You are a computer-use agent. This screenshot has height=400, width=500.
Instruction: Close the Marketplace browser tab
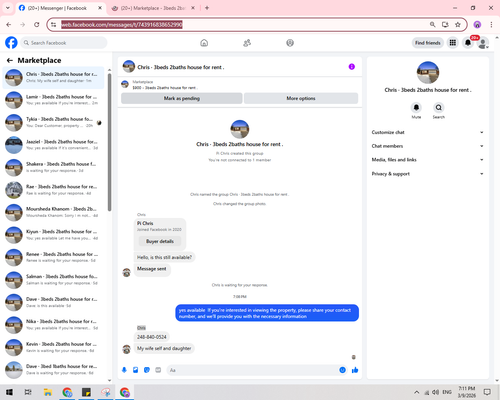click(193, 8)
